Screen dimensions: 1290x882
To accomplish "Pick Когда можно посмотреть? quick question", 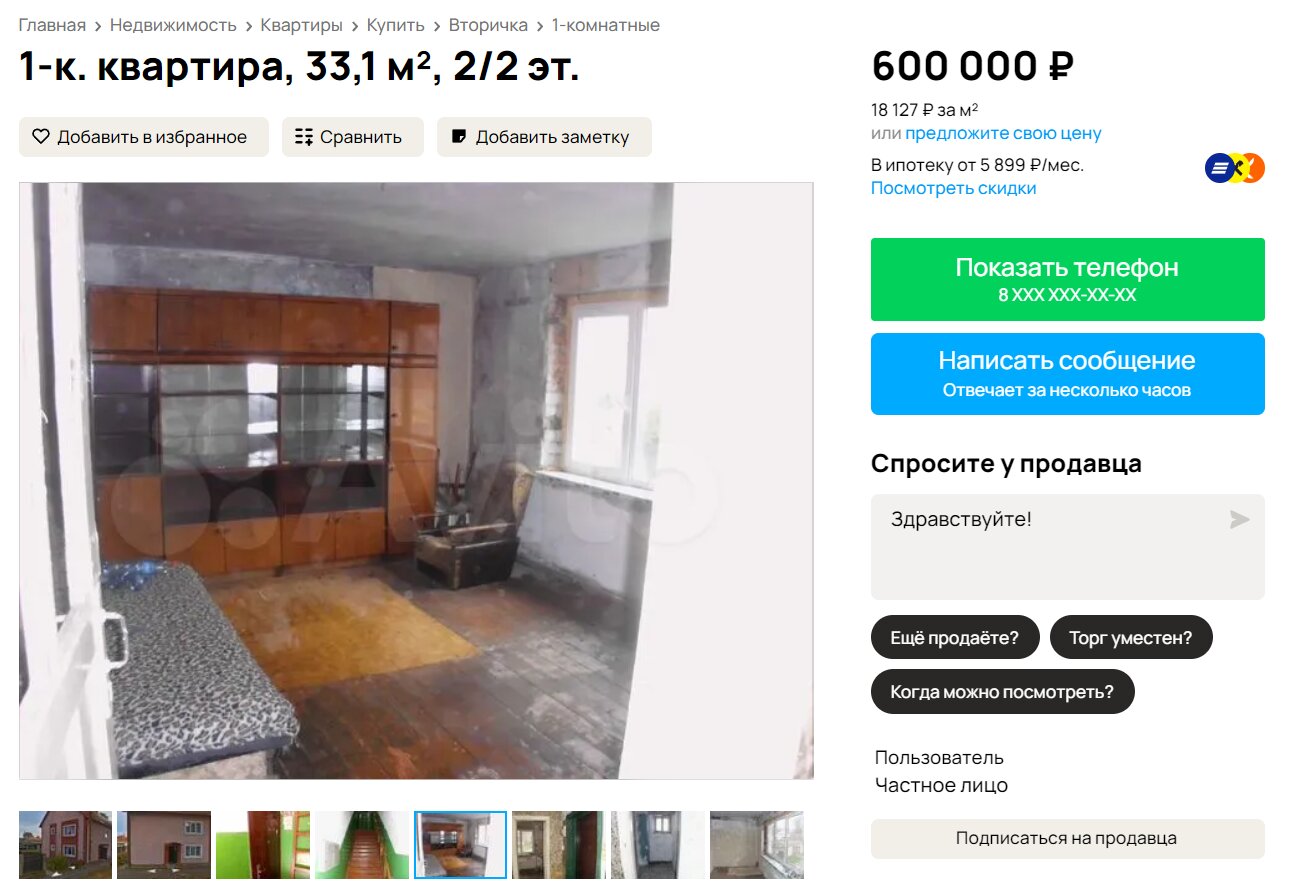I will coord(1002,692).
